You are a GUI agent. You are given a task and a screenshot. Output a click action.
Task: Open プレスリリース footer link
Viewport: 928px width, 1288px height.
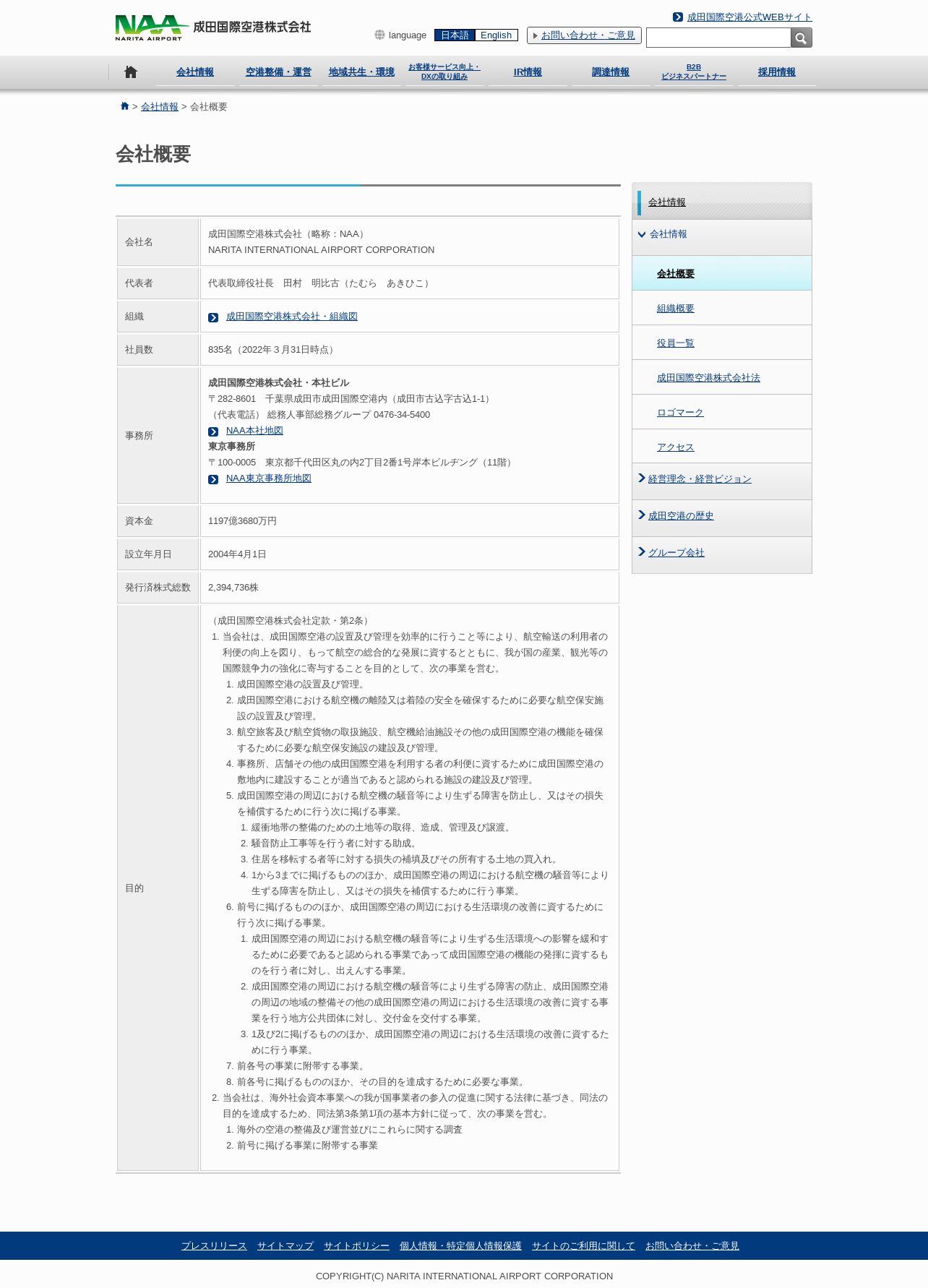click(214, 1246)
